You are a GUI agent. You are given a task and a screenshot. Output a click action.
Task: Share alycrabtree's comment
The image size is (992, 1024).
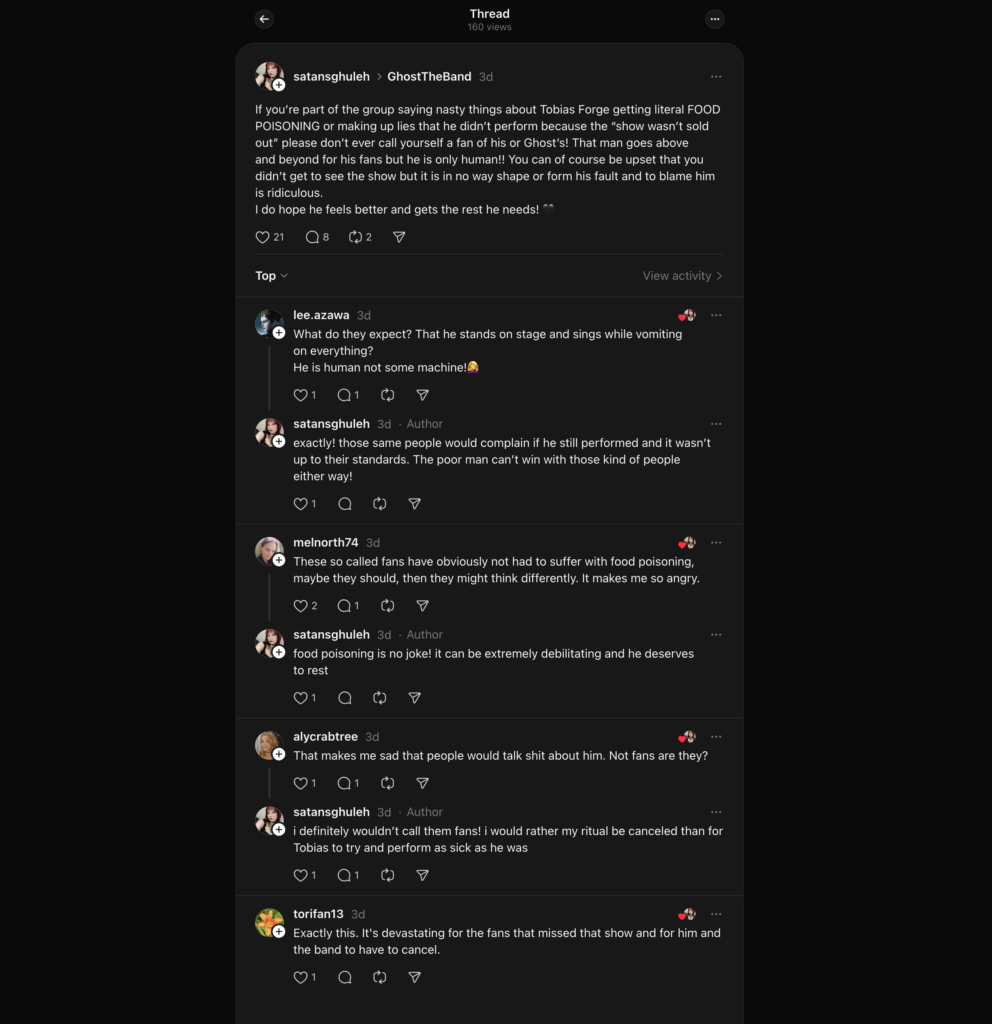point(423,783)
